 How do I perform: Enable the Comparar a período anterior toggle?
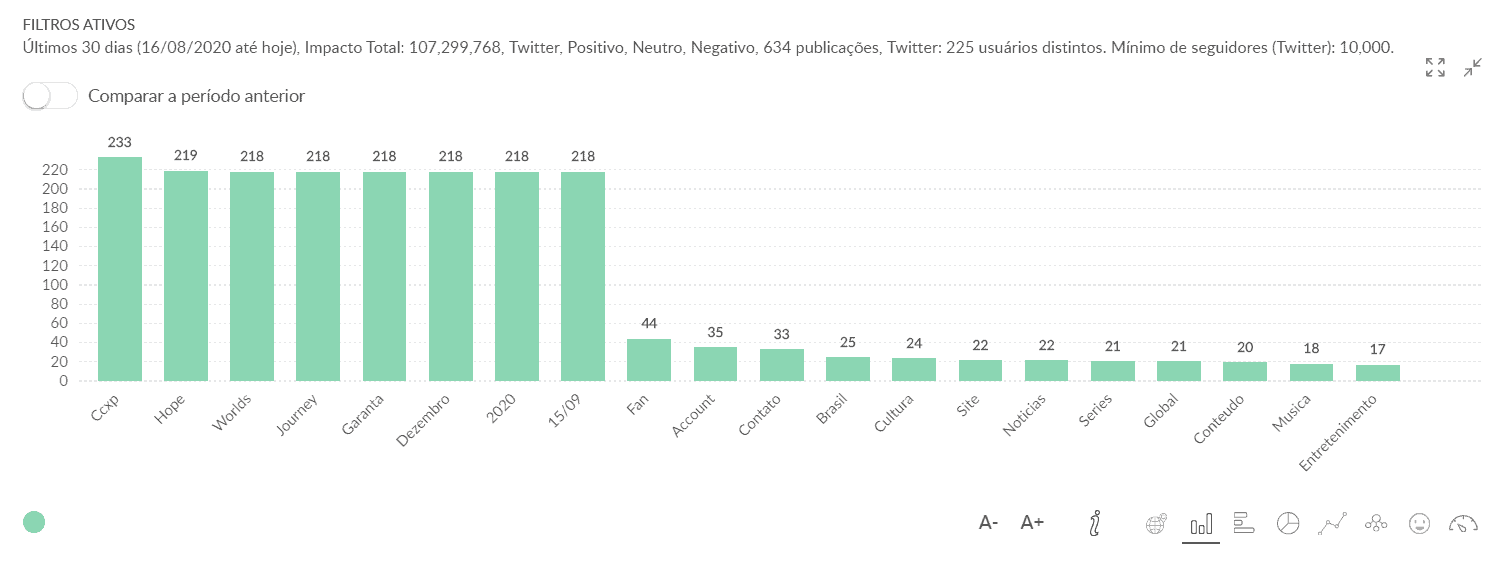(x=50, y=96)
